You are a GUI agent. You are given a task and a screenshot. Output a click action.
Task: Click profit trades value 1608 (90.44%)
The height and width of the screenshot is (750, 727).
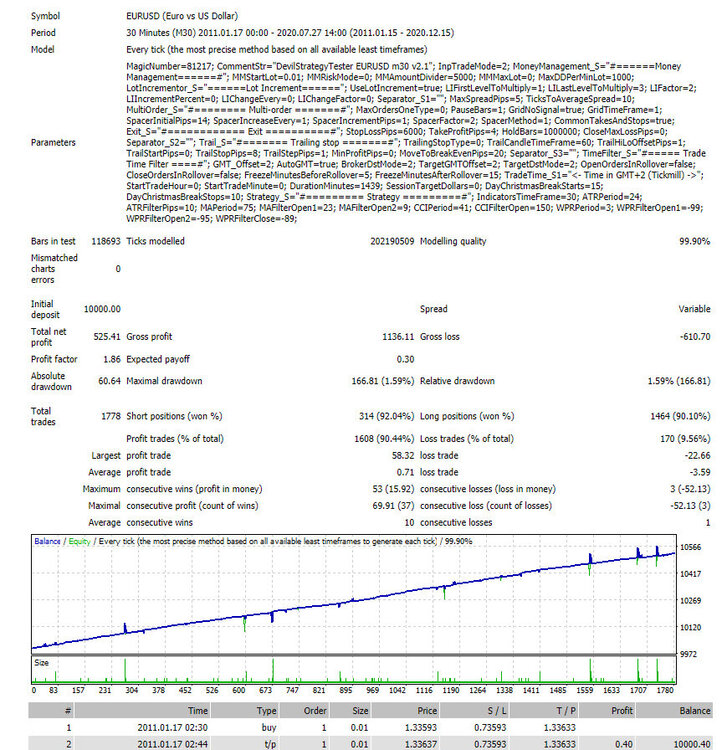coord(384,439)
